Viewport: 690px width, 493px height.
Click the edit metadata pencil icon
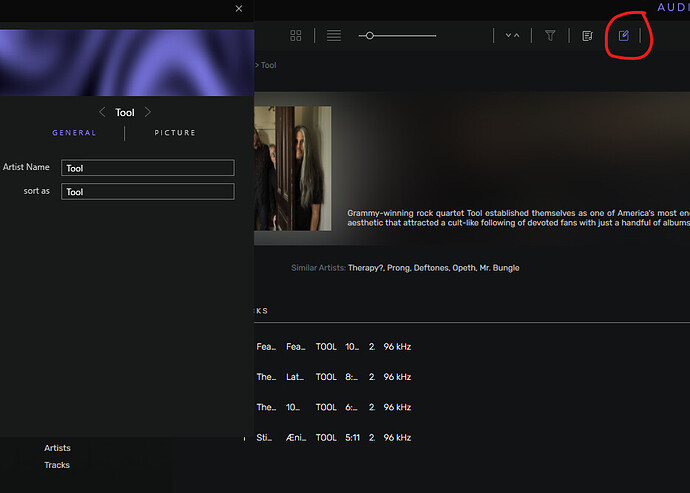(x=624, y=36)
